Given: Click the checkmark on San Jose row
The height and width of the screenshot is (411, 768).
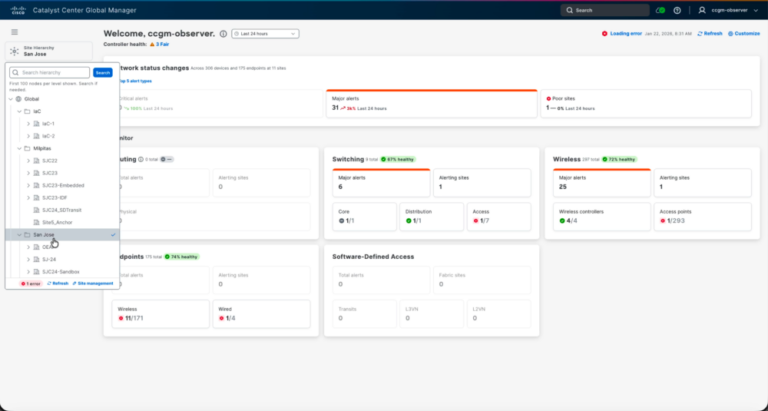Looking at the screenshot, I should (113, 235).
